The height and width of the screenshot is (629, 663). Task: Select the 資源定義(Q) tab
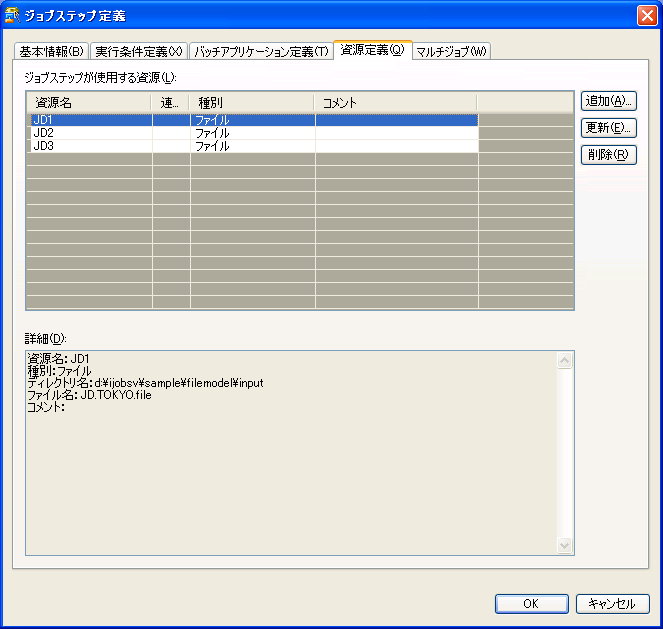tap(373, 50)
